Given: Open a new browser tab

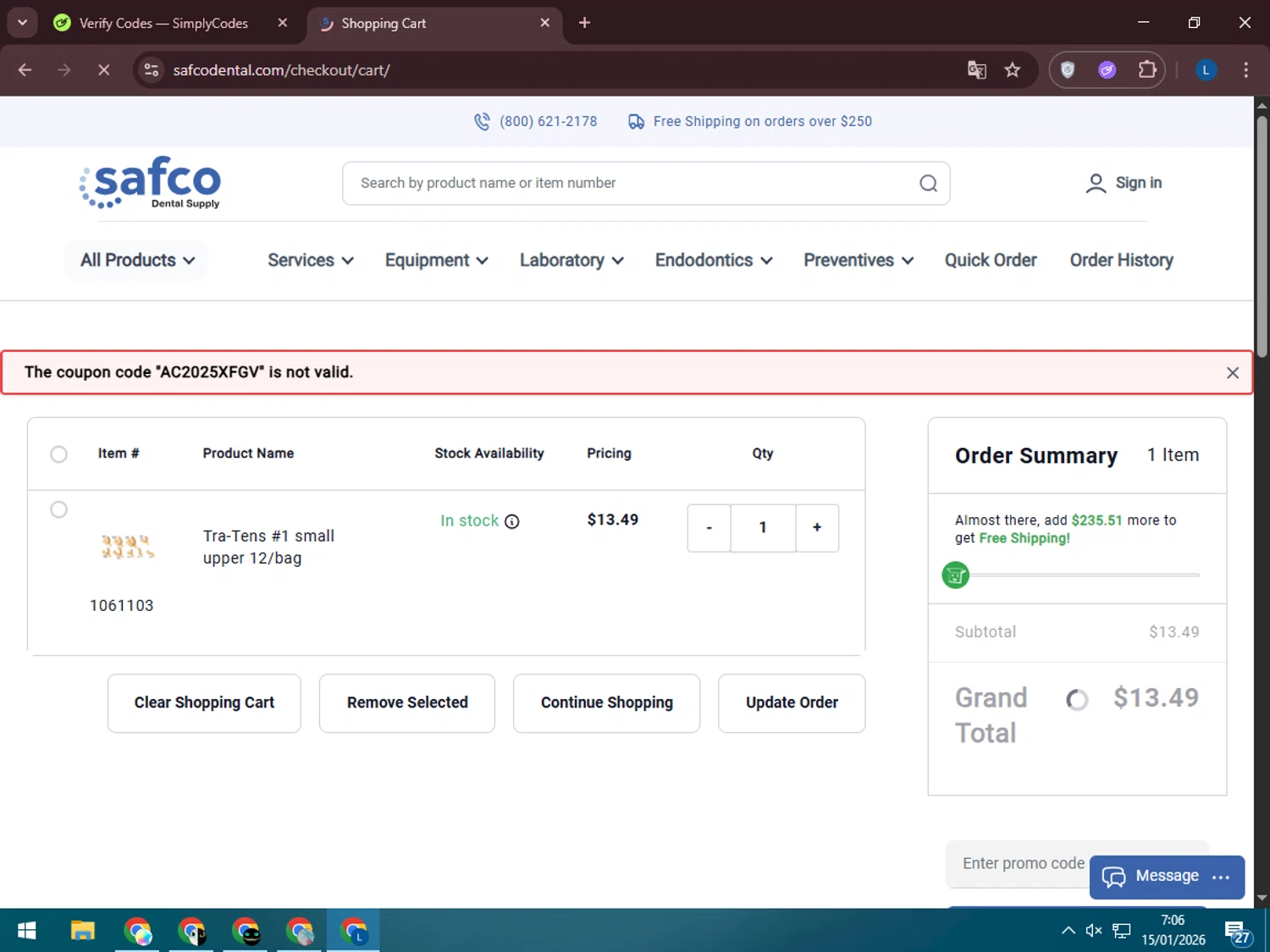Looking at the screenshot, I should [584, 23].
